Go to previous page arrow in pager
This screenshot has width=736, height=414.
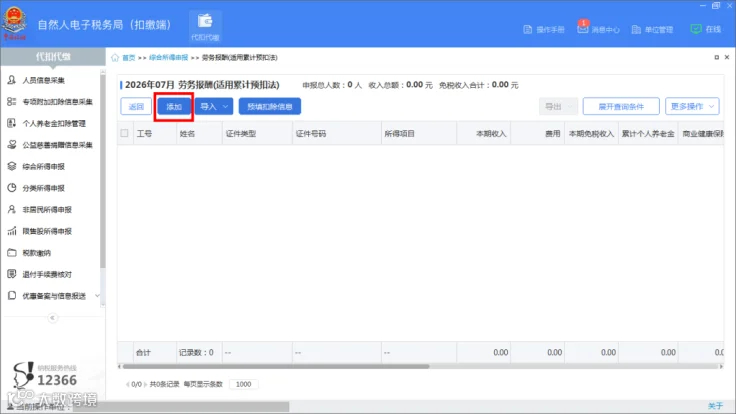pyautogui.click(x=127, y=384)
